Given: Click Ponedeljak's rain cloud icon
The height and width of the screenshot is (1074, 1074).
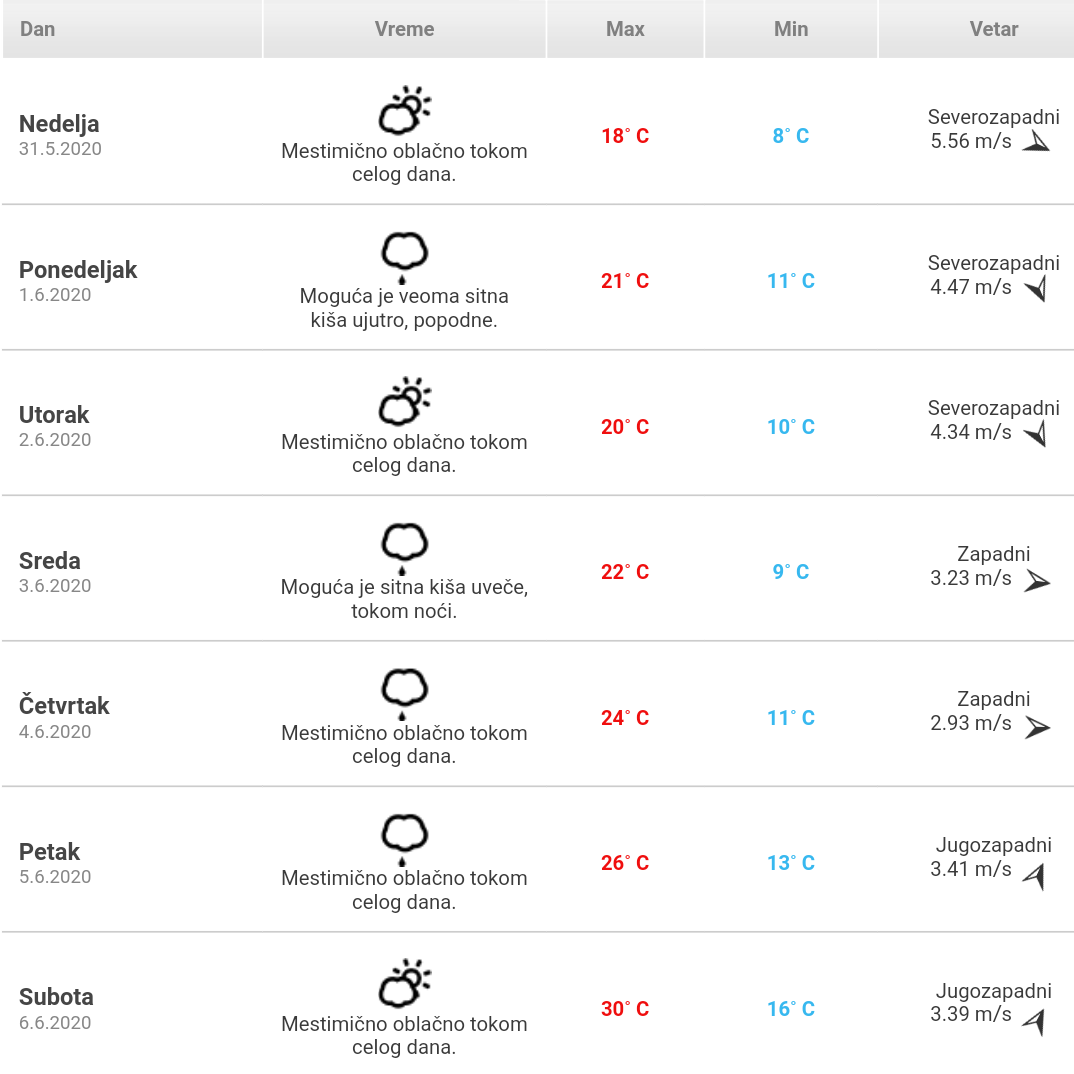Looking at the screenshot, I should pyautogui.click(x=404, y=256).
